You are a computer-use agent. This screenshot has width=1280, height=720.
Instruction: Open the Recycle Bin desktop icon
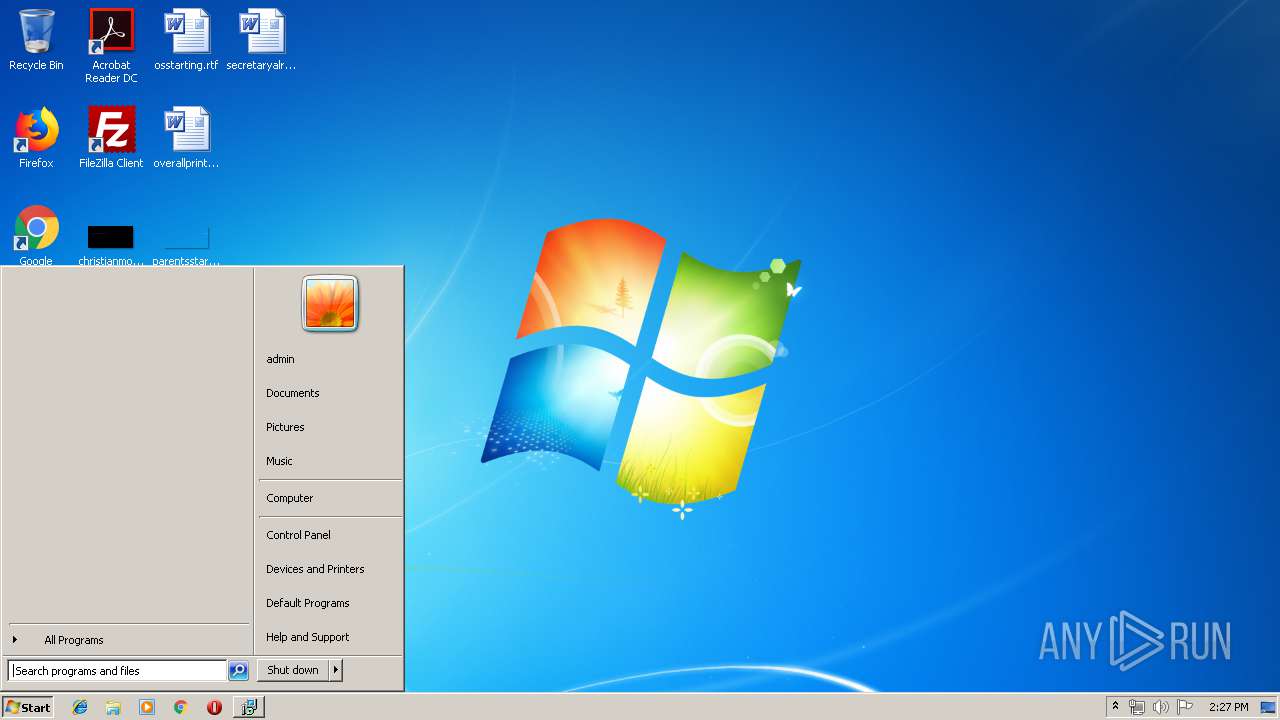36,40
